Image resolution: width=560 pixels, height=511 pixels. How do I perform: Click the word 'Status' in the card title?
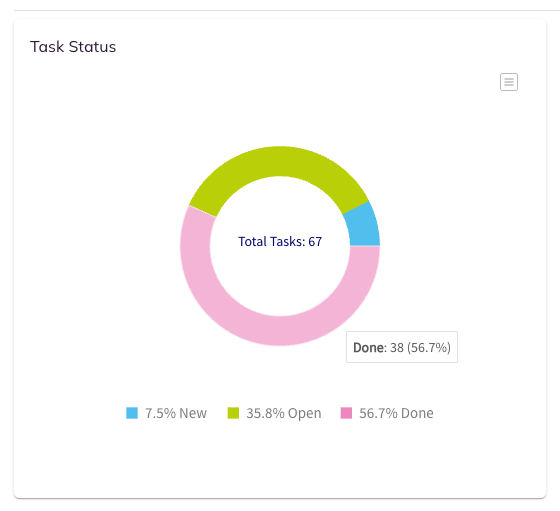[x=92, y=47]
